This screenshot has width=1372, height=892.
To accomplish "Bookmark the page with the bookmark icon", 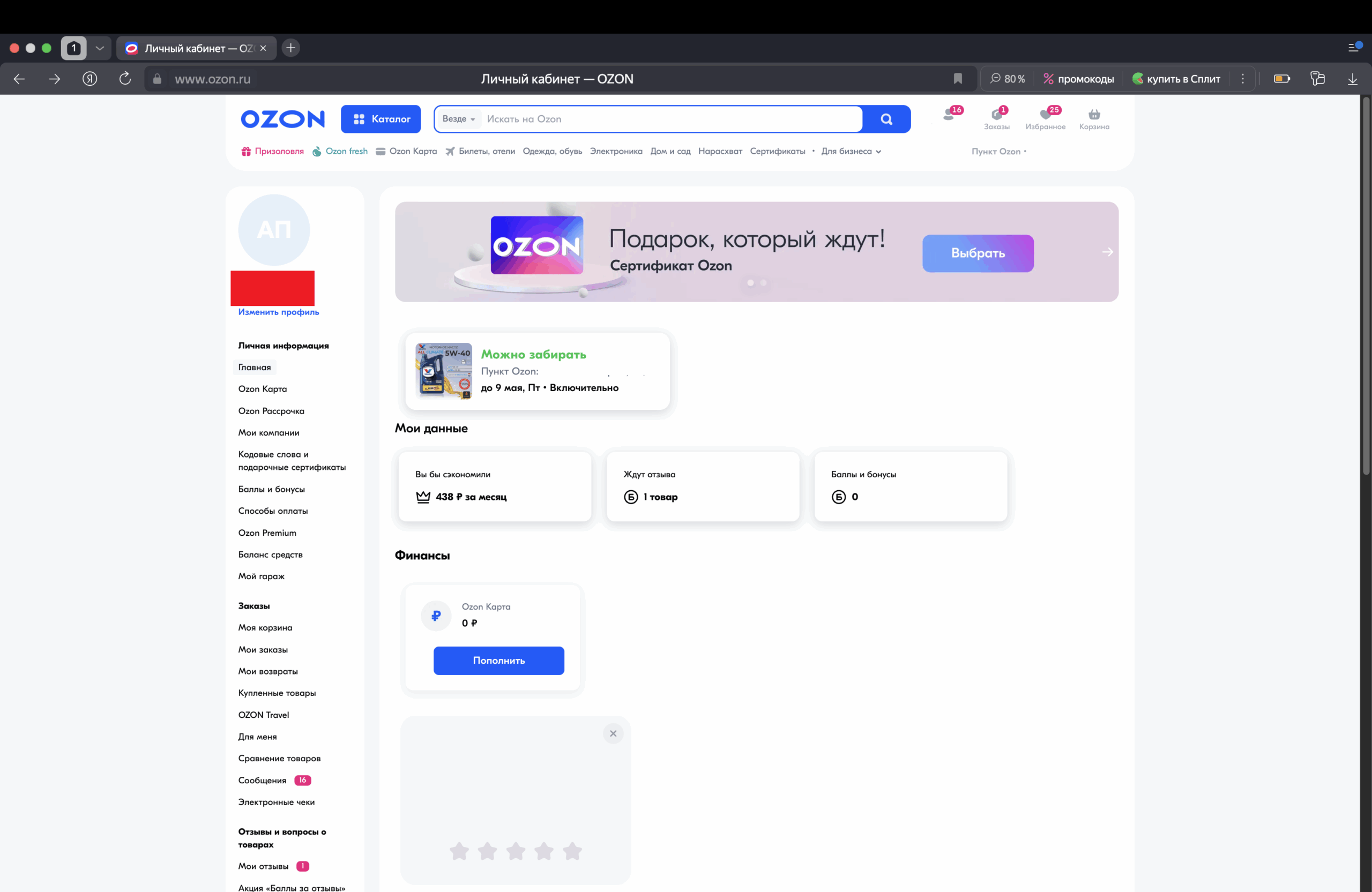I will [x=958, y=79].
